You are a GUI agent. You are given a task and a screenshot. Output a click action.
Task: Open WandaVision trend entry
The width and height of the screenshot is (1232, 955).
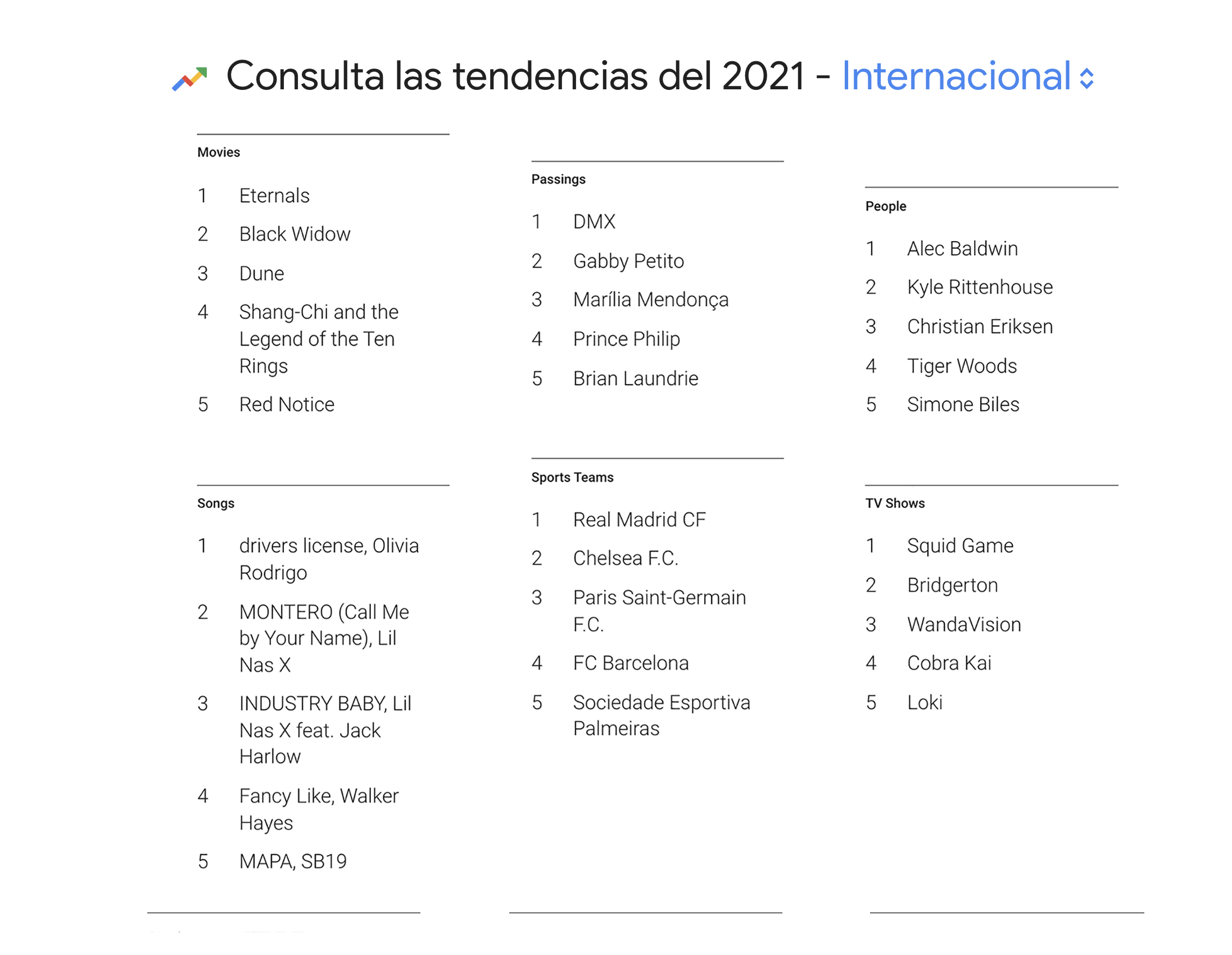[x=963, y=624]
